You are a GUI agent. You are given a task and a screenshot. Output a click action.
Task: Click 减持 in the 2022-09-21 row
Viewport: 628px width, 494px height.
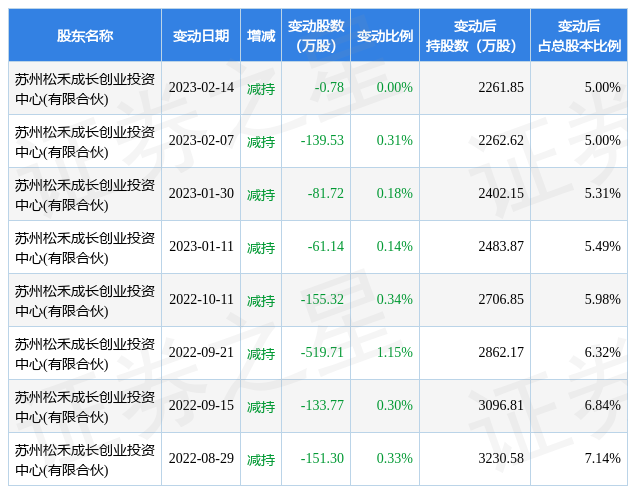(261, 353)
